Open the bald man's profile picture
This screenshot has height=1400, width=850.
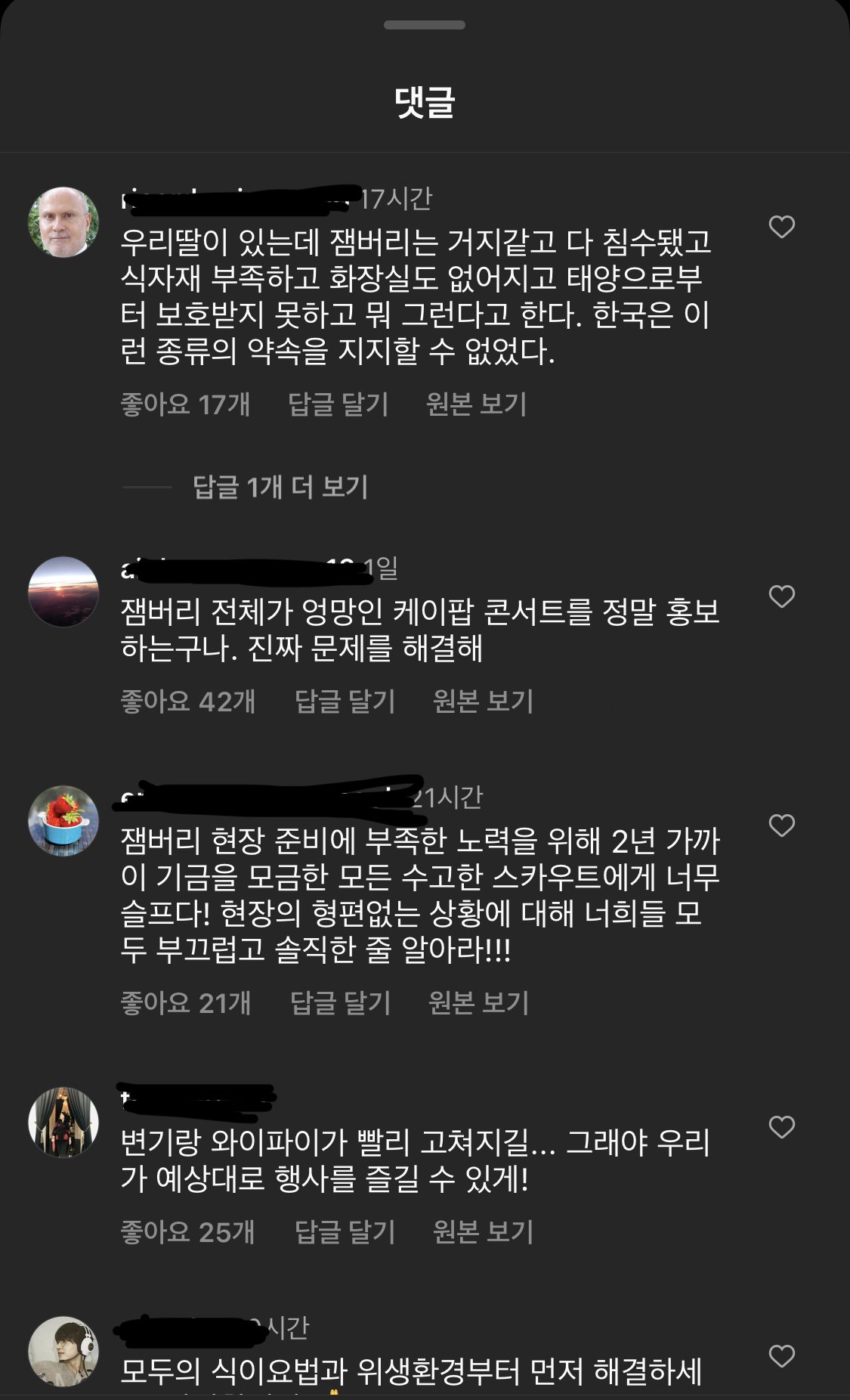pyautogui.click(x=63, y=222)
